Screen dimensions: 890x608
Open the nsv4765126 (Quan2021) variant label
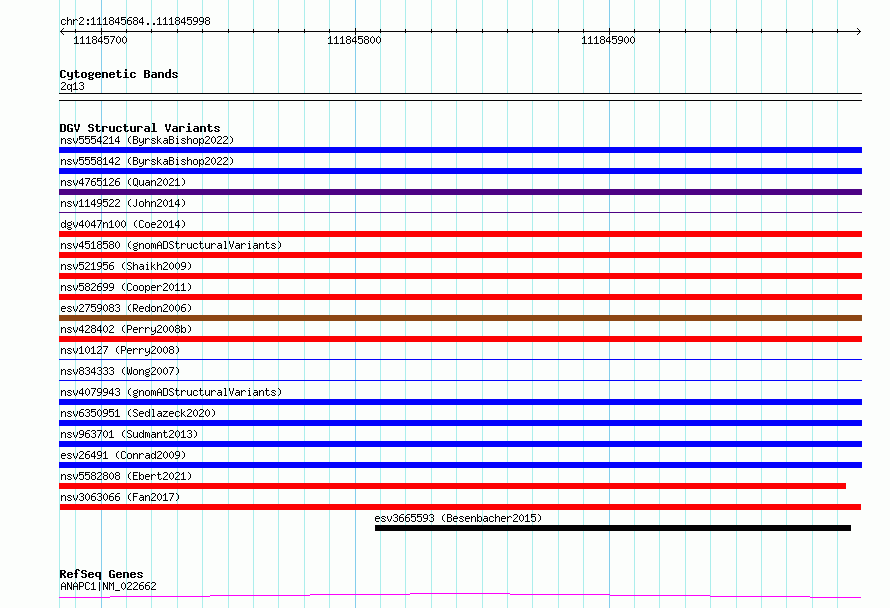pos(123,182)
